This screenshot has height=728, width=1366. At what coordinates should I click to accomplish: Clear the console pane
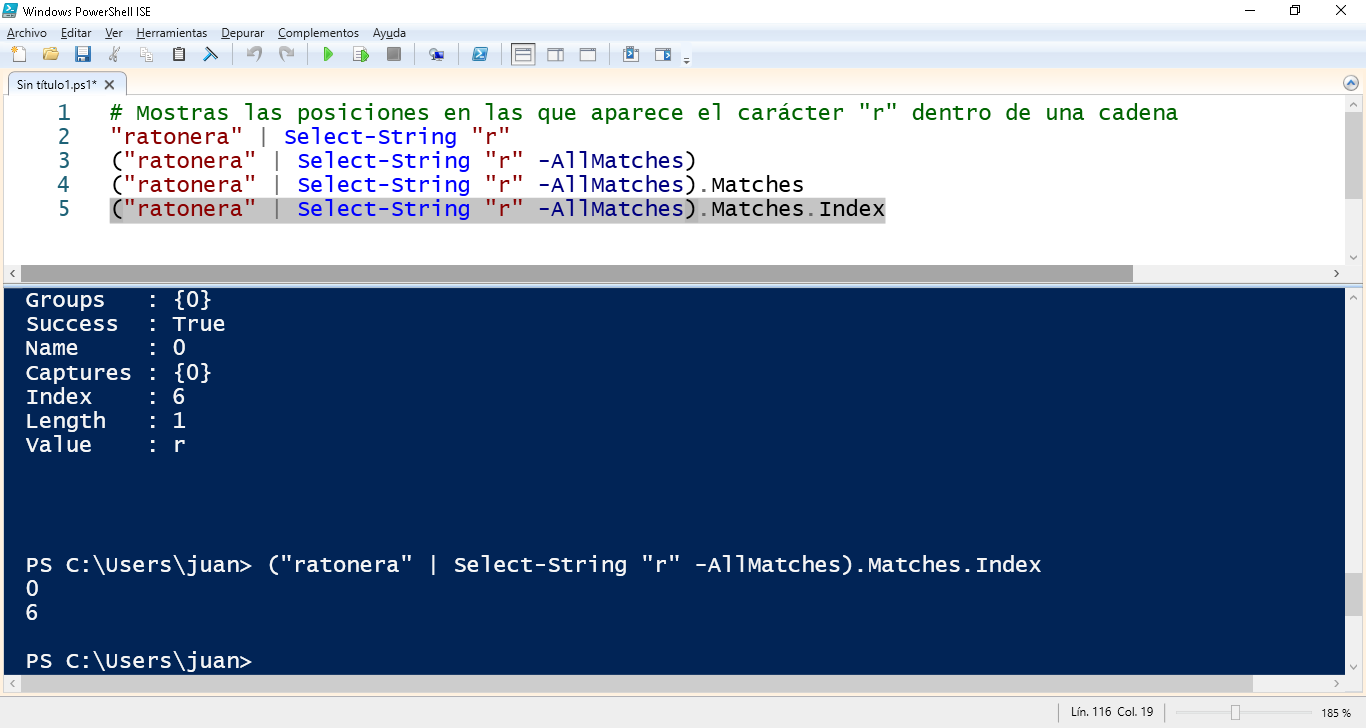coord(211,54)
